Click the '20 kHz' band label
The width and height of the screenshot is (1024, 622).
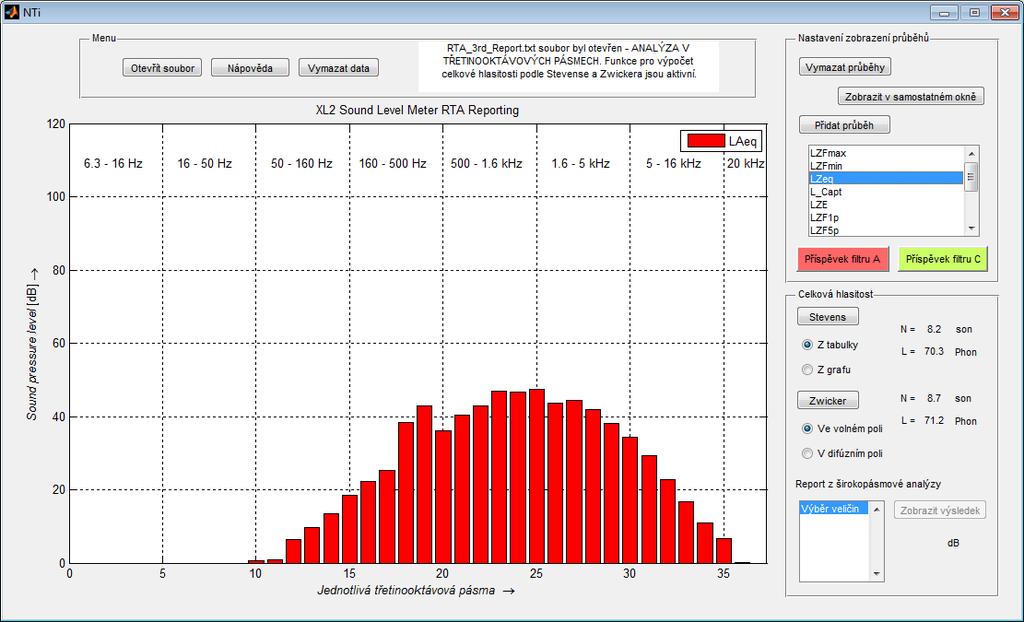coord(746,163)
